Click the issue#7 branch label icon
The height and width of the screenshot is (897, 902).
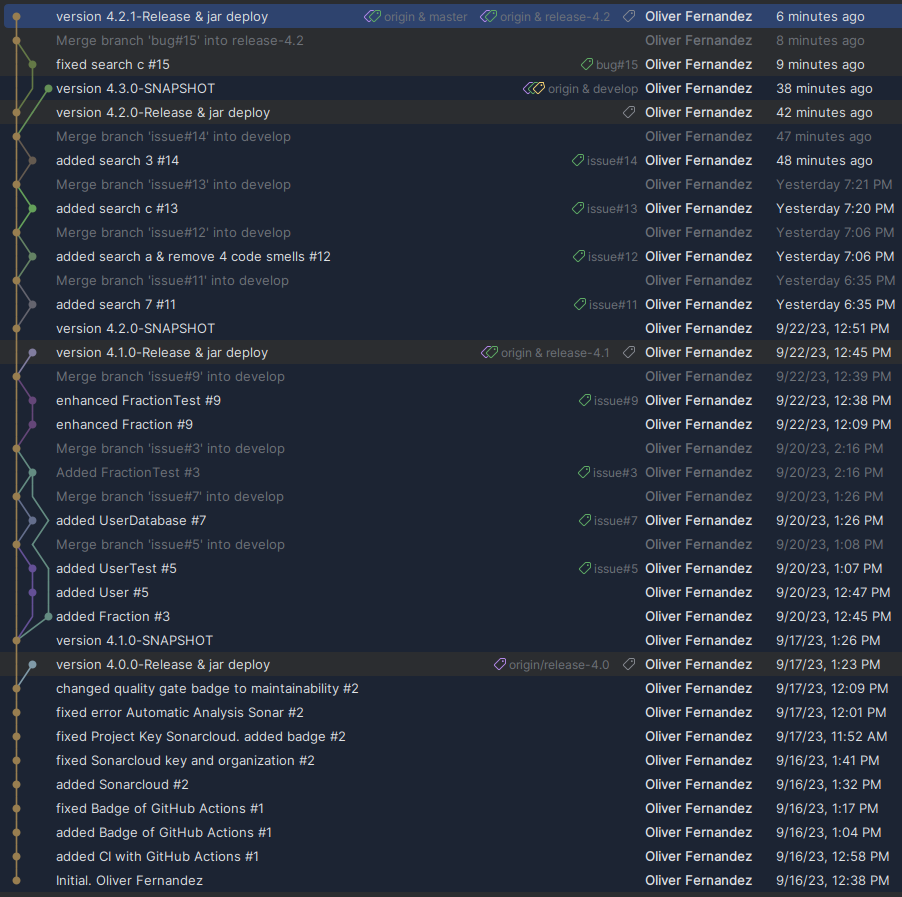tap(583, 520)
